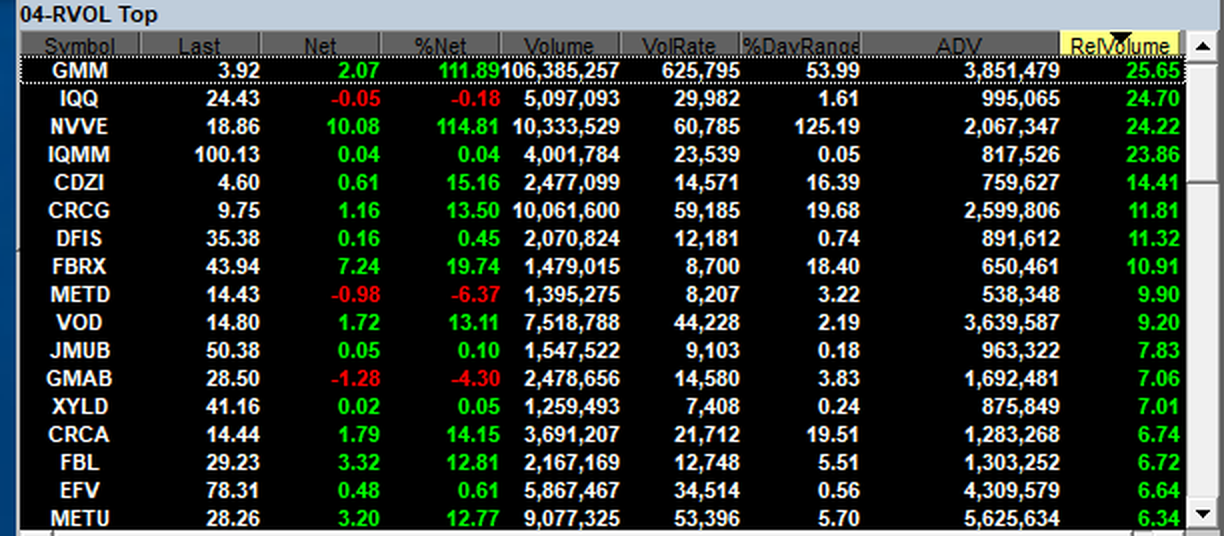Screen dimensions: 1224x536
Task: Sort by the Volume column header
Action: point(560,45)
